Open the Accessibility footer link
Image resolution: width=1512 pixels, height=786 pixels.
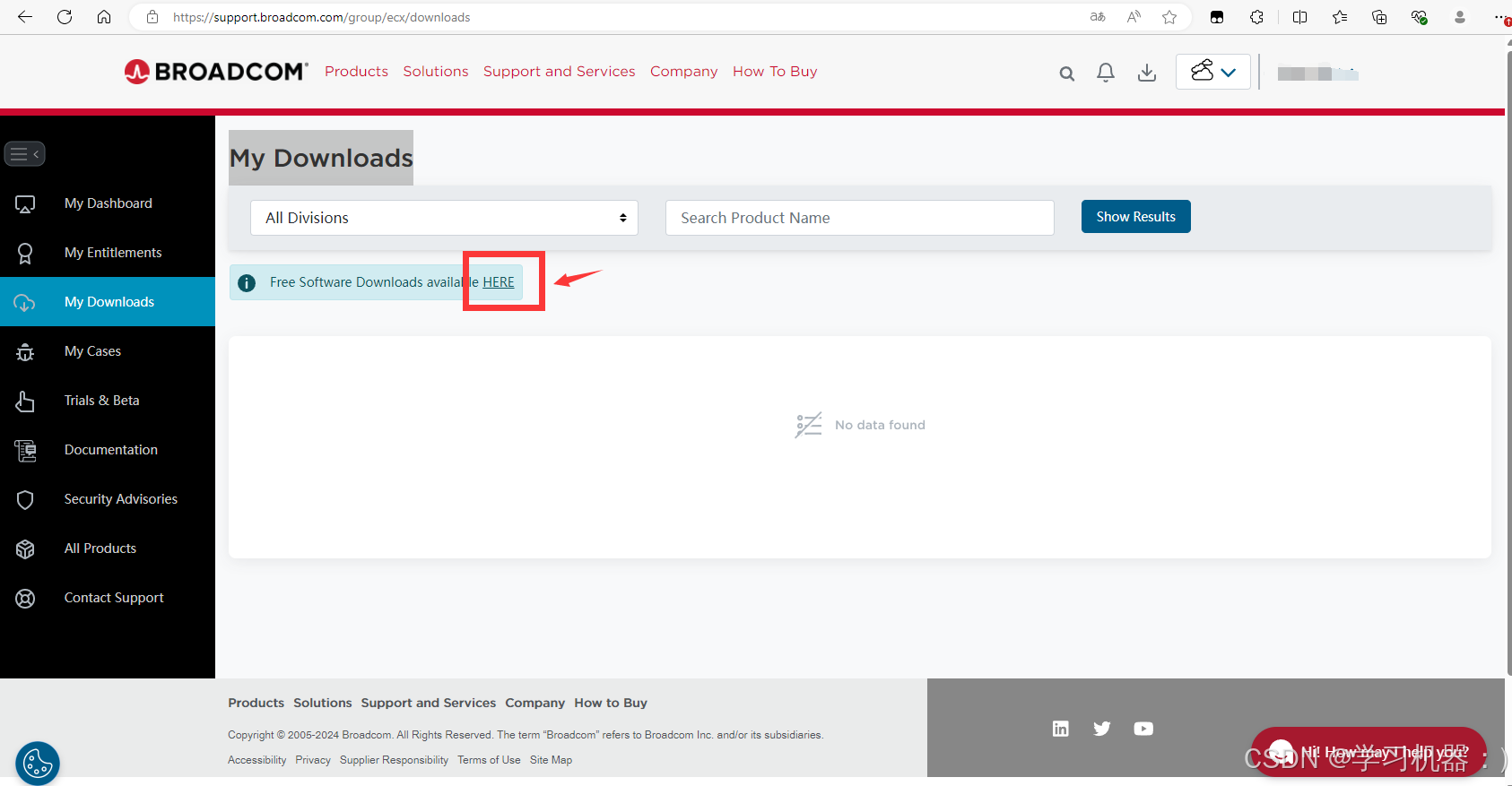[x=257, y=760]
